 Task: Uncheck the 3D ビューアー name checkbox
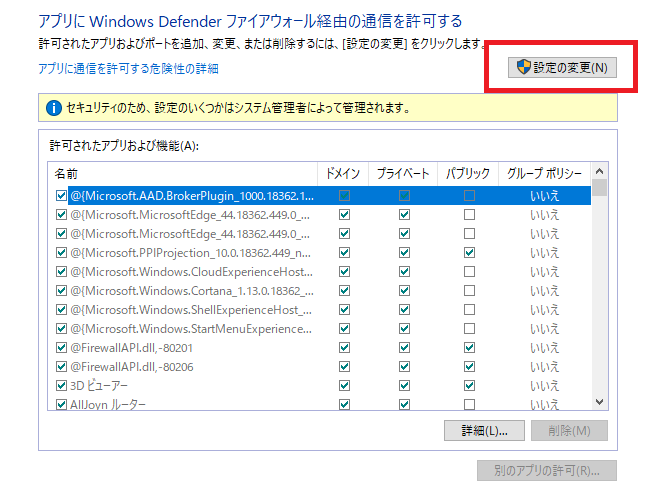pos(61,386)
